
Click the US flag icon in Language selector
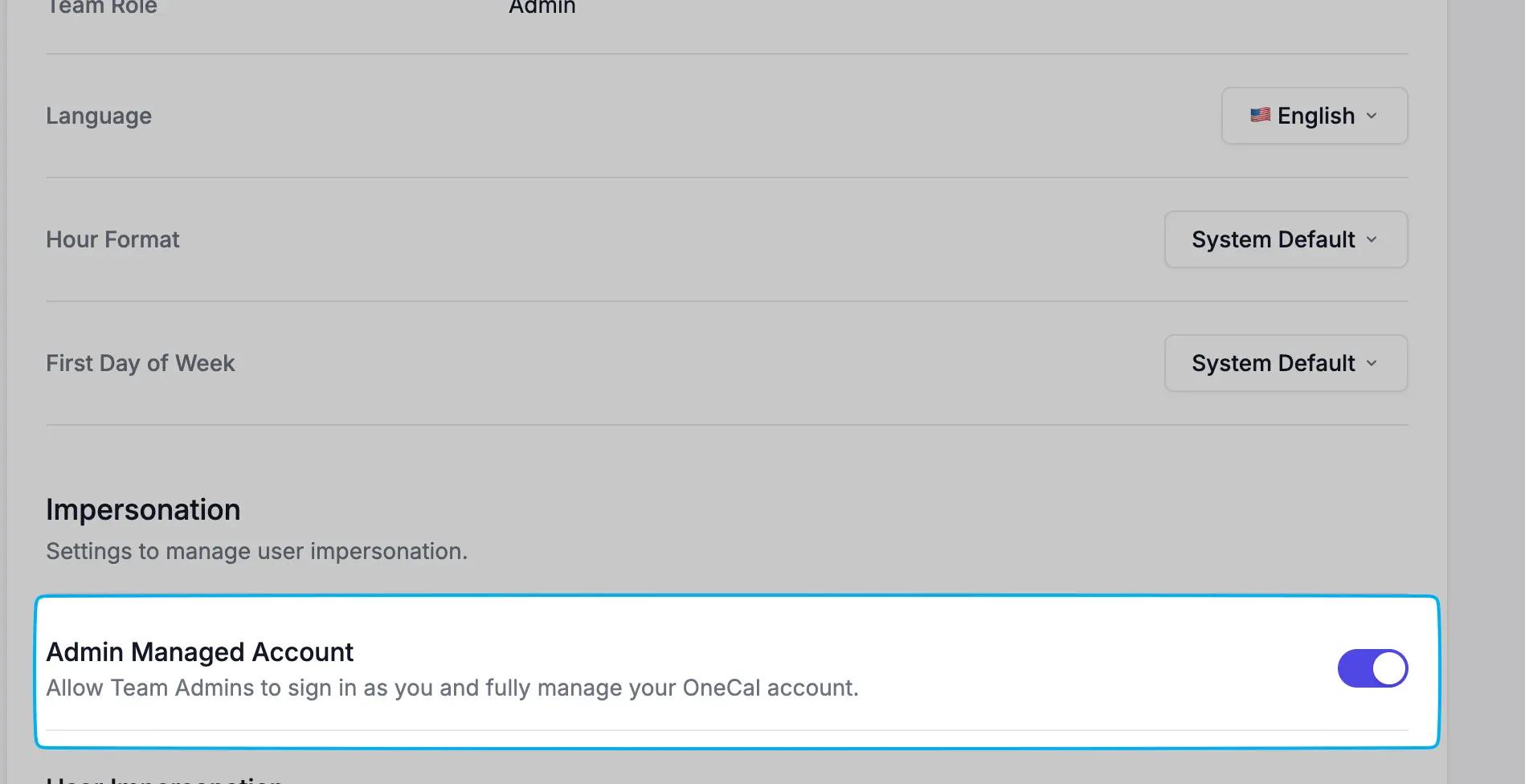[x=1260, y=115]
